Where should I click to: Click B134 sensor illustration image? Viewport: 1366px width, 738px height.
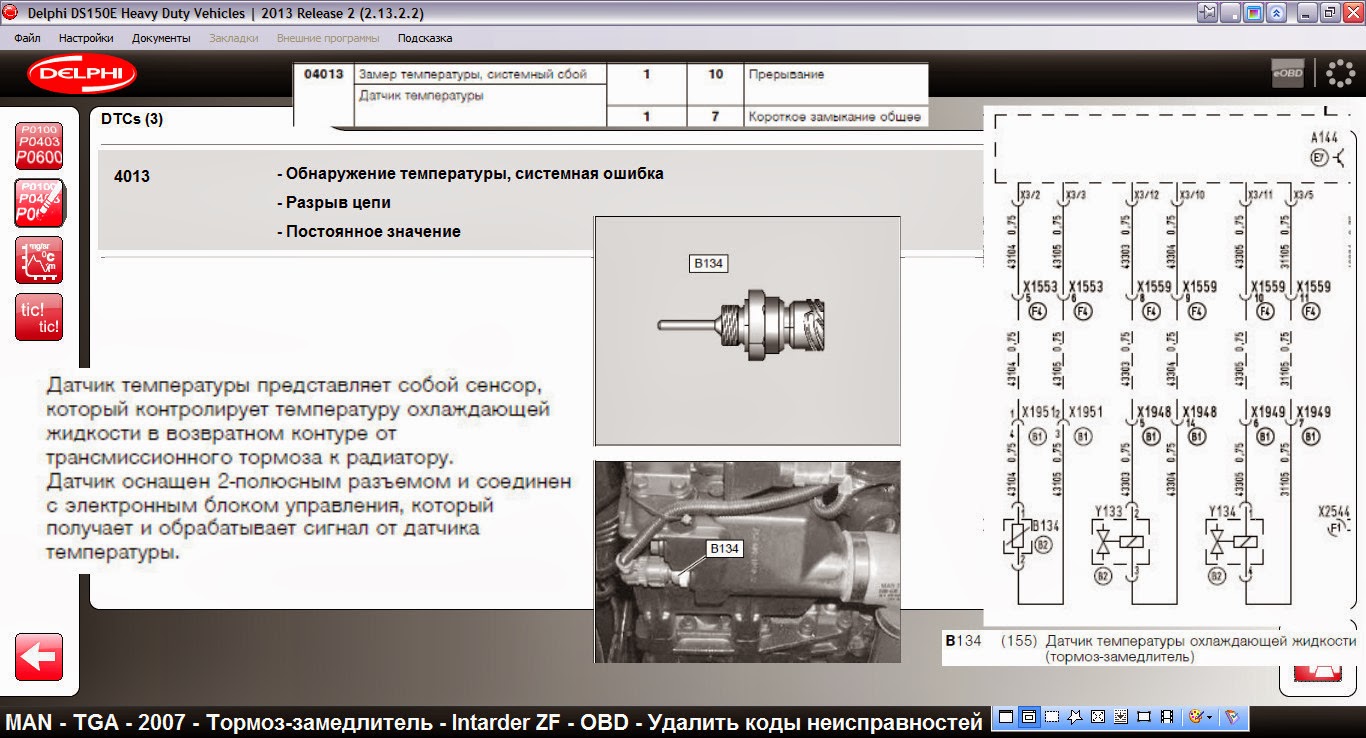click(x=748, y=331)
